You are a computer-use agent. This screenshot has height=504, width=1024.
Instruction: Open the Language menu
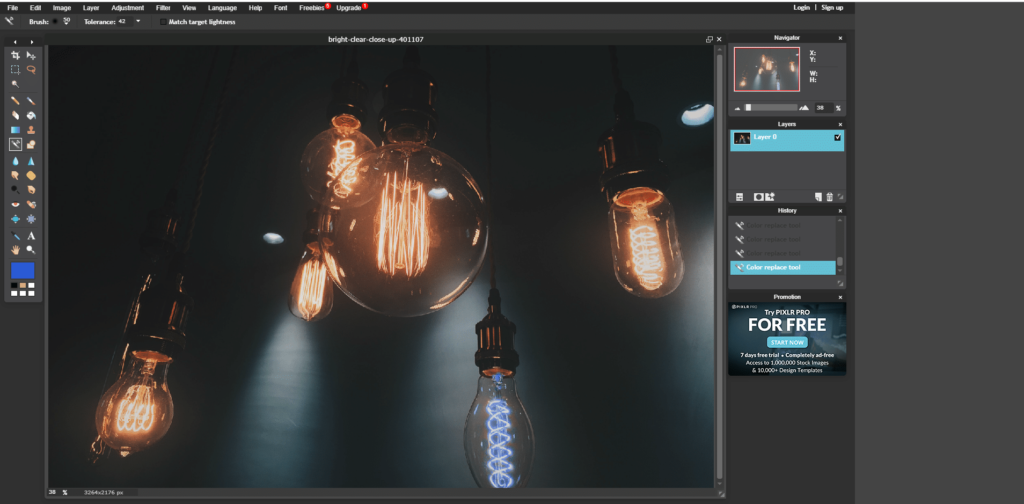point(223,8)
